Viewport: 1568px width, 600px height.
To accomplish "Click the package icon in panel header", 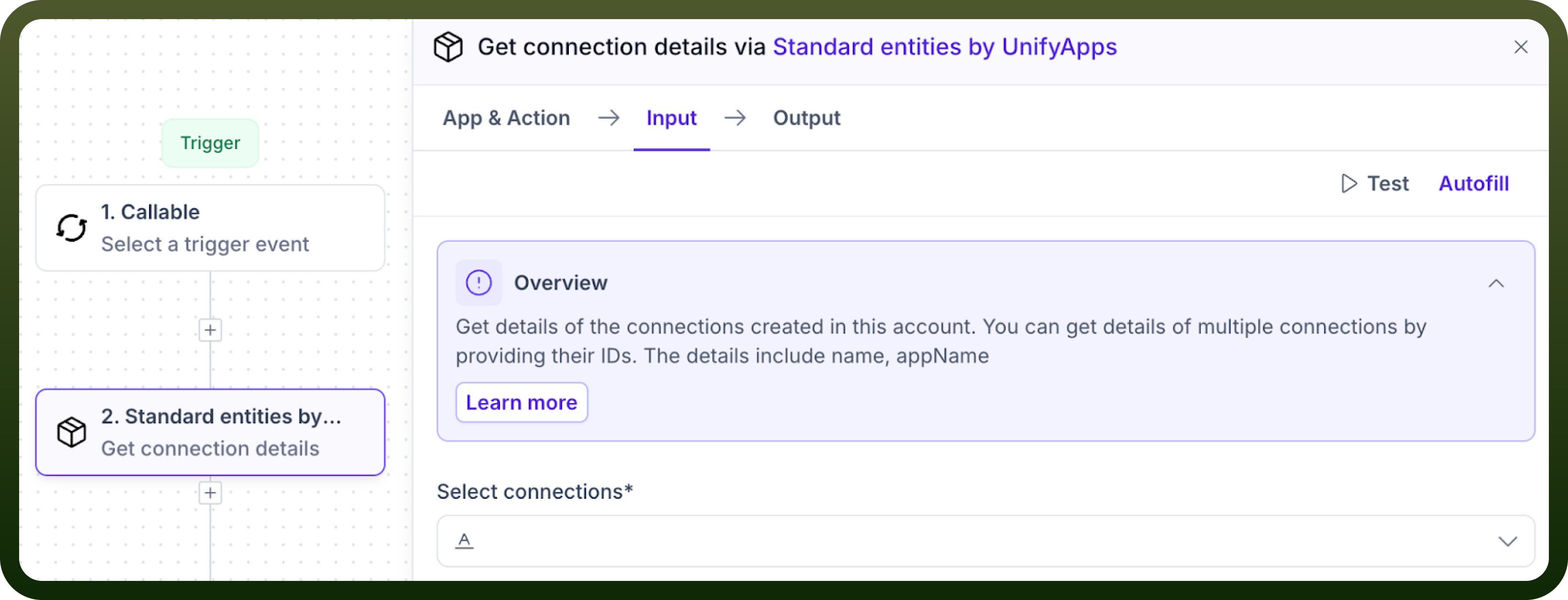I will click(448, 47).
